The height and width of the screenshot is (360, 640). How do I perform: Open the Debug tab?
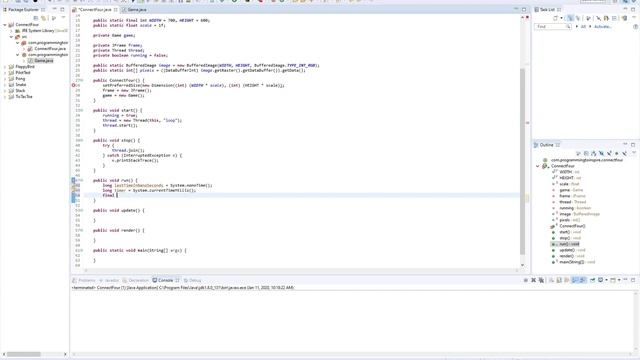pyautogui.click(x=193, y=280)
